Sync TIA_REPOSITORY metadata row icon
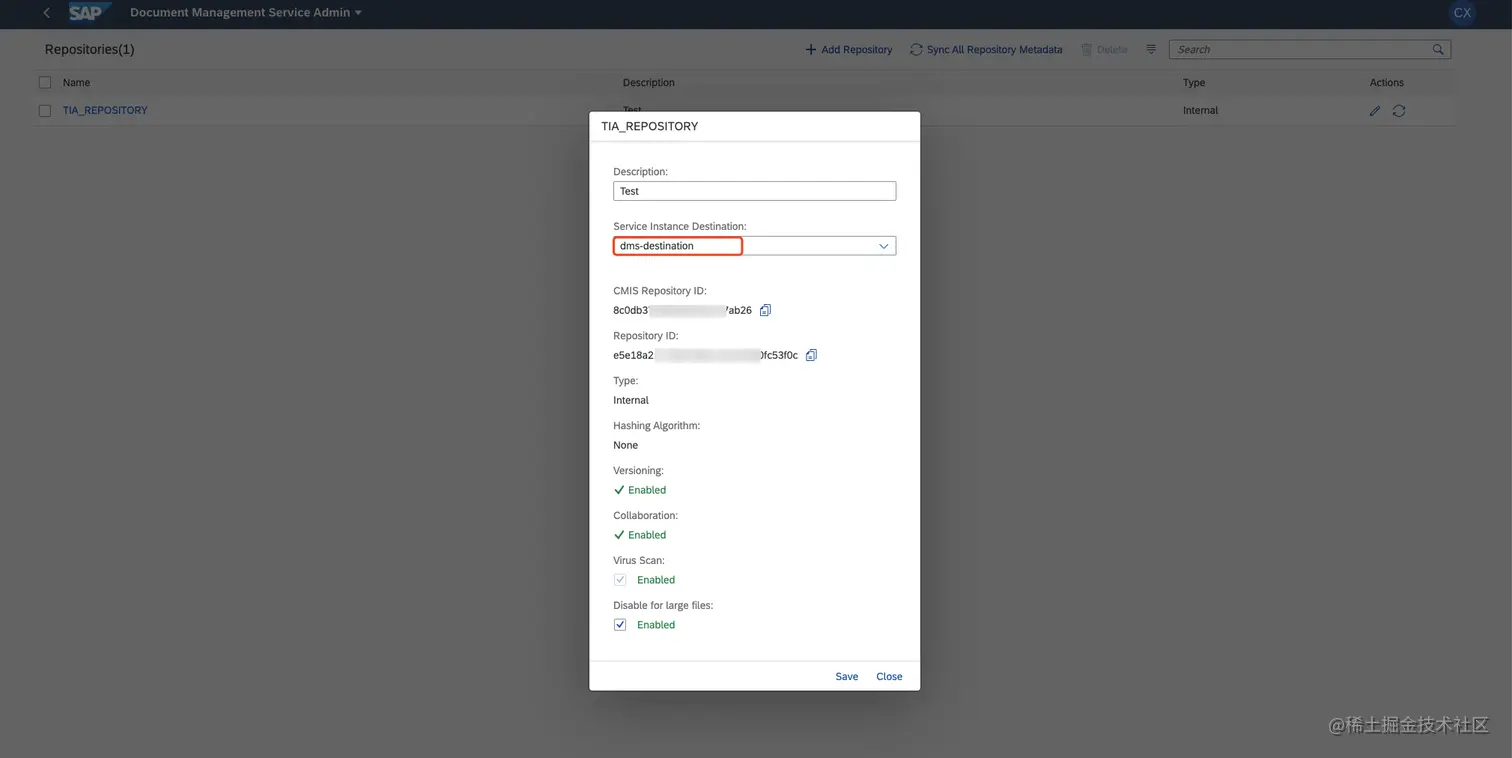The height and width of the screenshot is (758, 1512). pos(1399,110)
